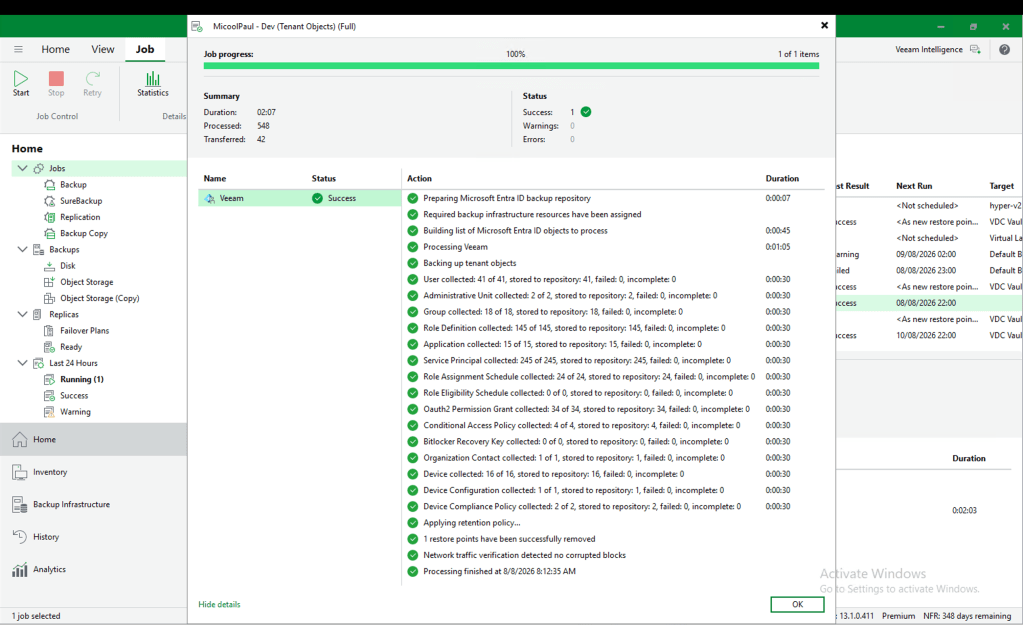Select 'Bitlocker Recovery Key collected' line
Image resolution: width=1023 pixels, height=625 pixels.
[x=575, y=442]
